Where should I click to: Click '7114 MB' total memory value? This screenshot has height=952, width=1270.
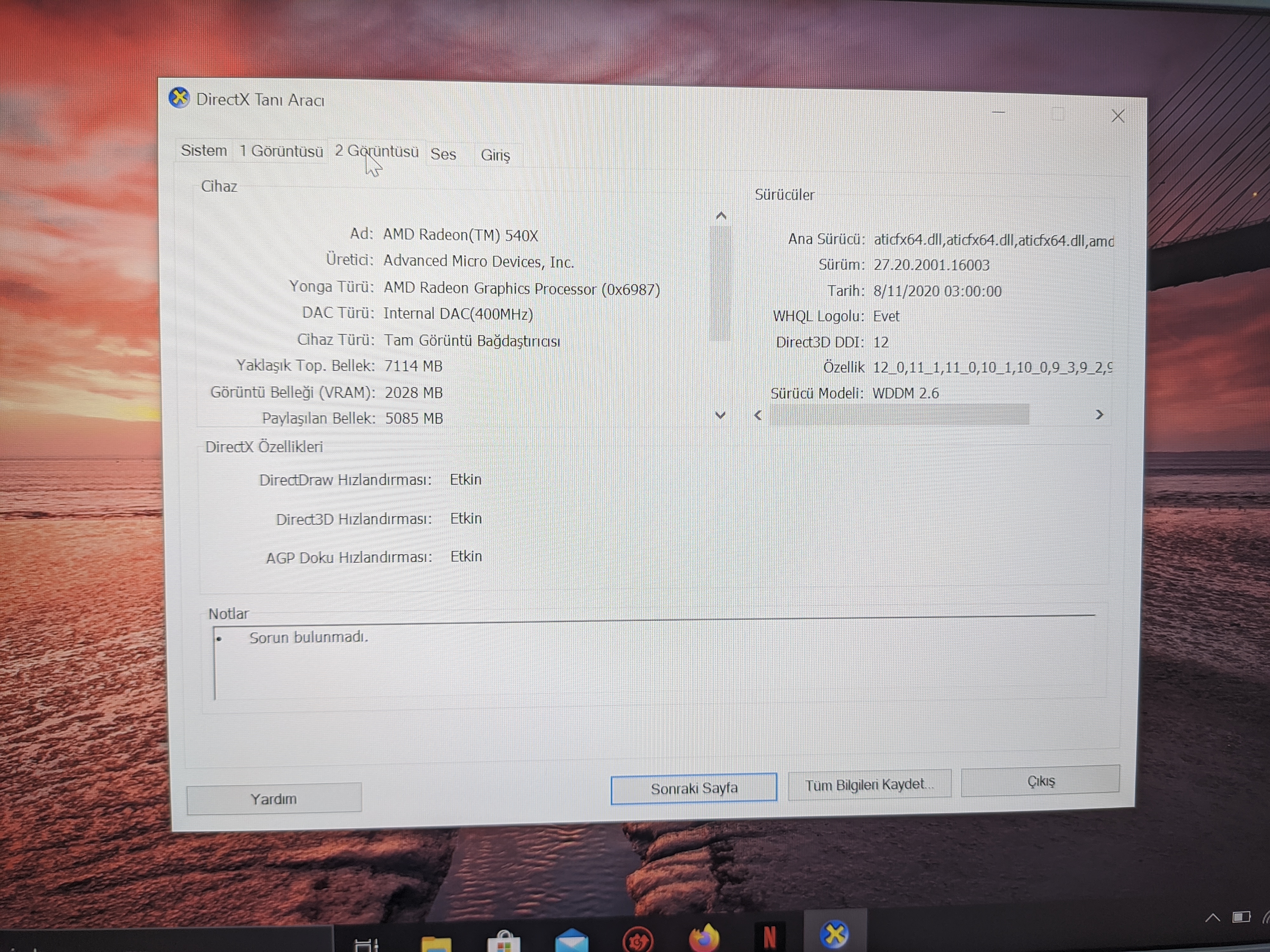(413, 366)
